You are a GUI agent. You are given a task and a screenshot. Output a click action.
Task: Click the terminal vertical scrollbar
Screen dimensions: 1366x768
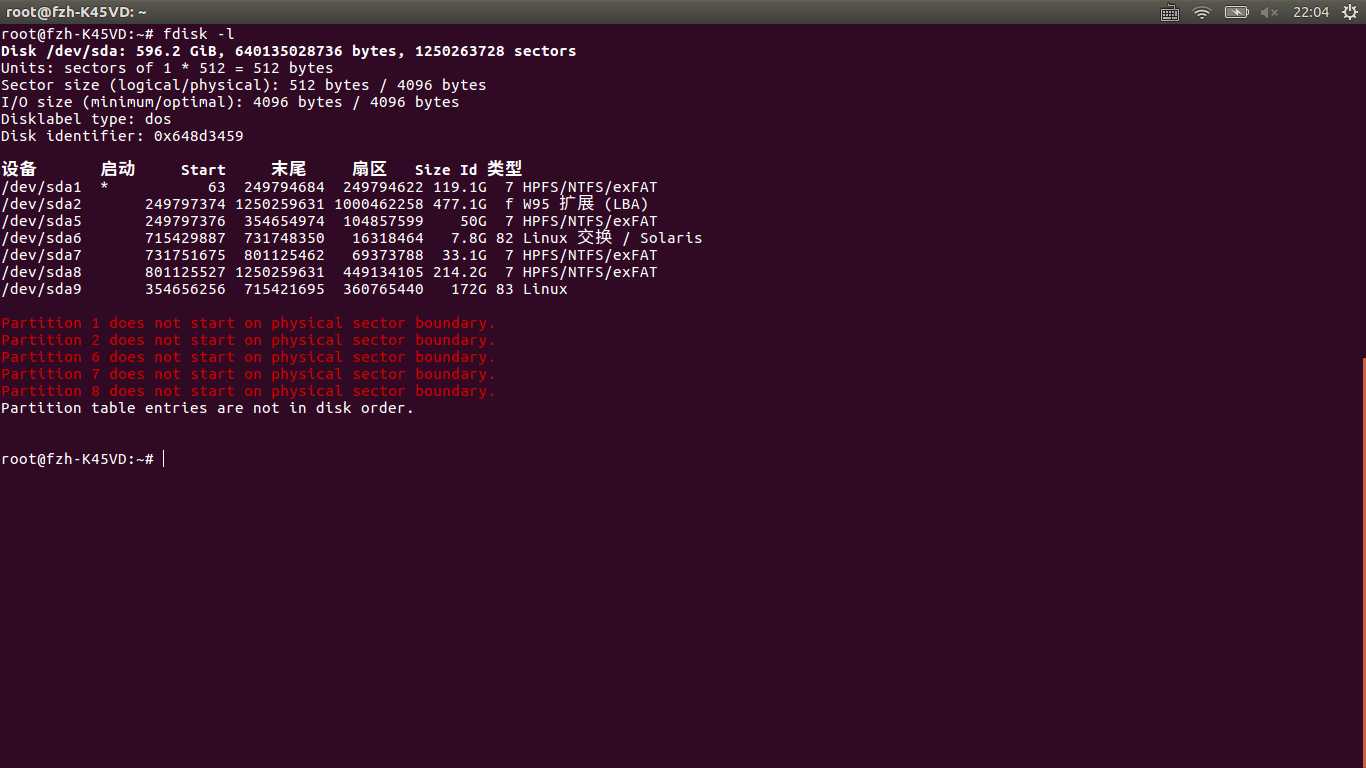click(1363, 563)
